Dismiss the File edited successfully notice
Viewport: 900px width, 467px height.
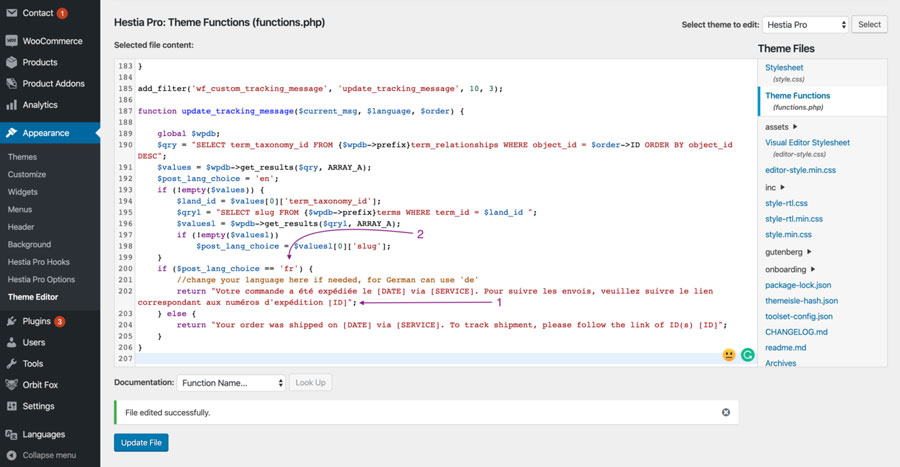tap(726, 412)
